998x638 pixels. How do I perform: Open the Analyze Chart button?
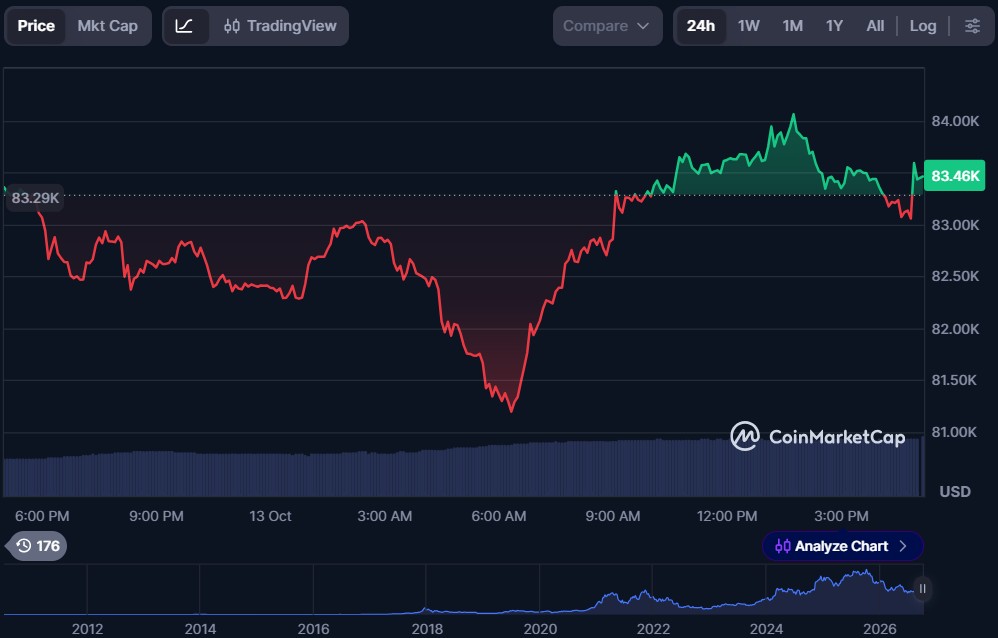[x=842, y=546]
